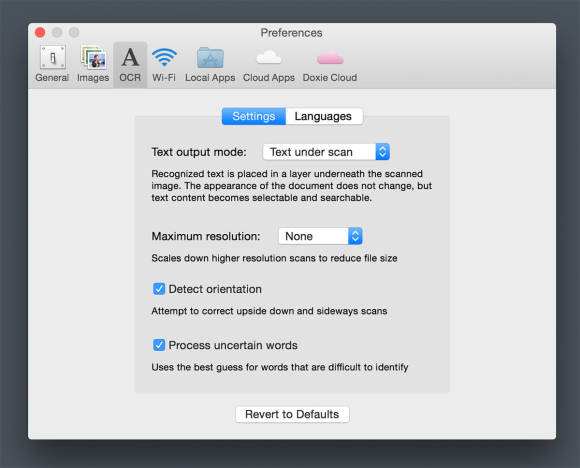The image size is (580, 468).
Task: Open the Images preferences pane icon
Action: (x=93, y=57)
